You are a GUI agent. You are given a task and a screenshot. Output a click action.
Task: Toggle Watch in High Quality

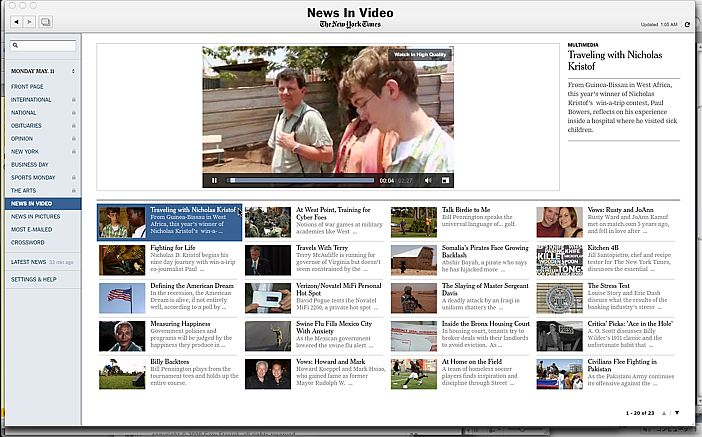coord(421,54)
